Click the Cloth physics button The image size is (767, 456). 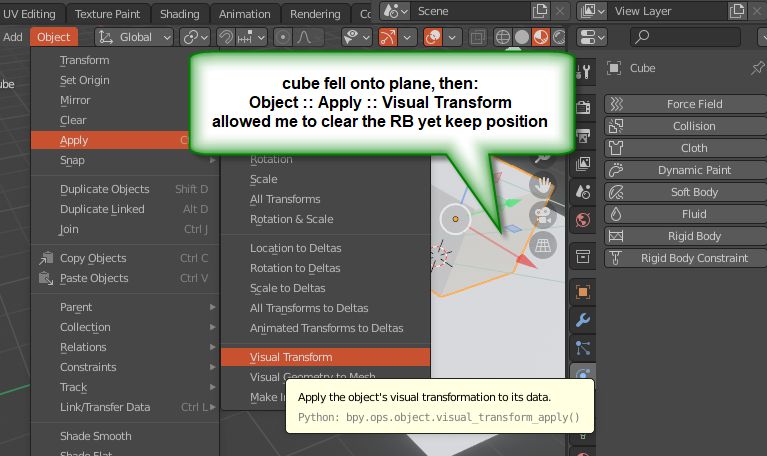[686, 148]
